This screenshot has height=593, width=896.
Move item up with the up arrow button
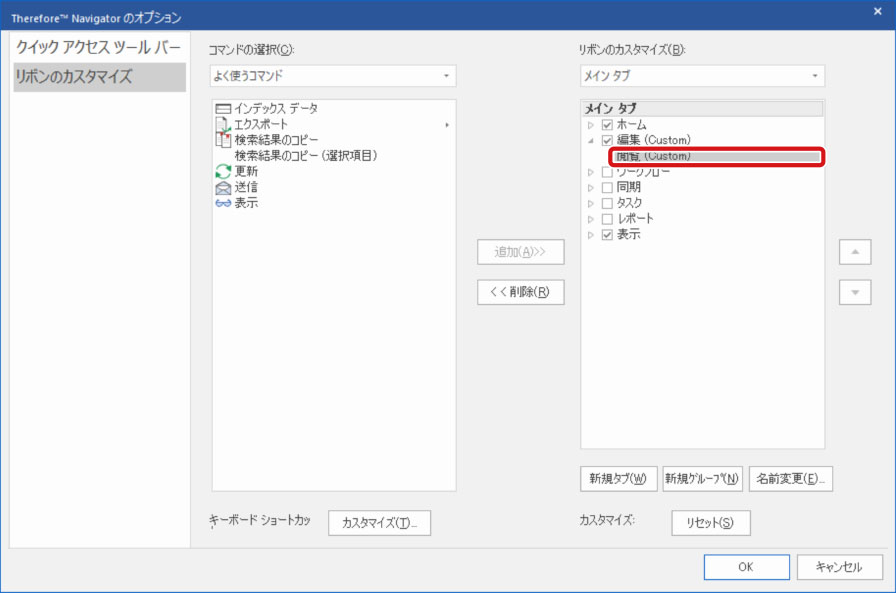854,252
